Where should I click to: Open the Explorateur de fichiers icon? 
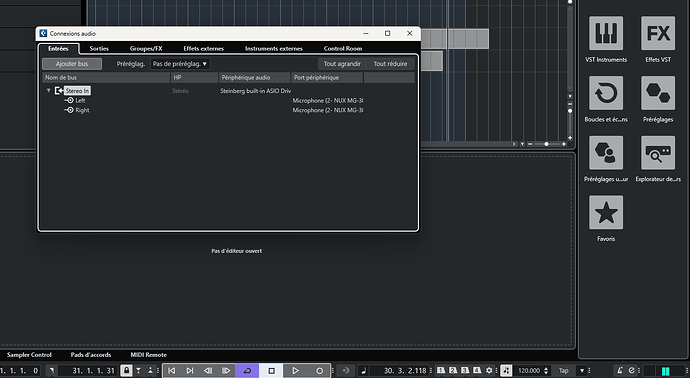[x=658, y=153]
